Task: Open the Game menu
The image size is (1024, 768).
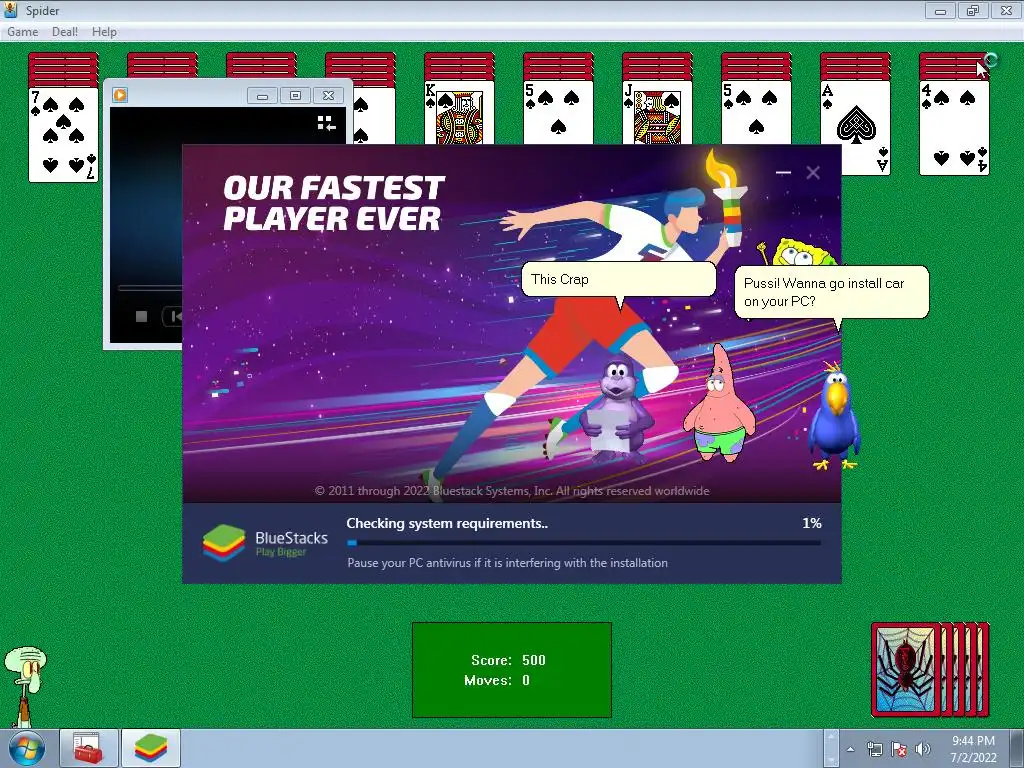Action: pyautogui.click(x=22, y=31)
